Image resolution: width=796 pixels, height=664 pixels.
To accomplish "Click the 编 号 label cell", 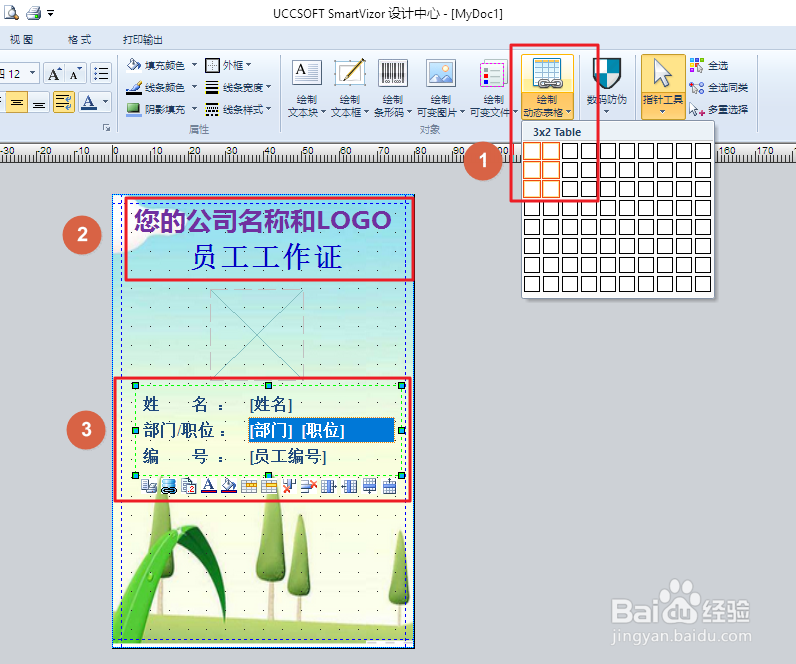I will (x=183, y=456).
